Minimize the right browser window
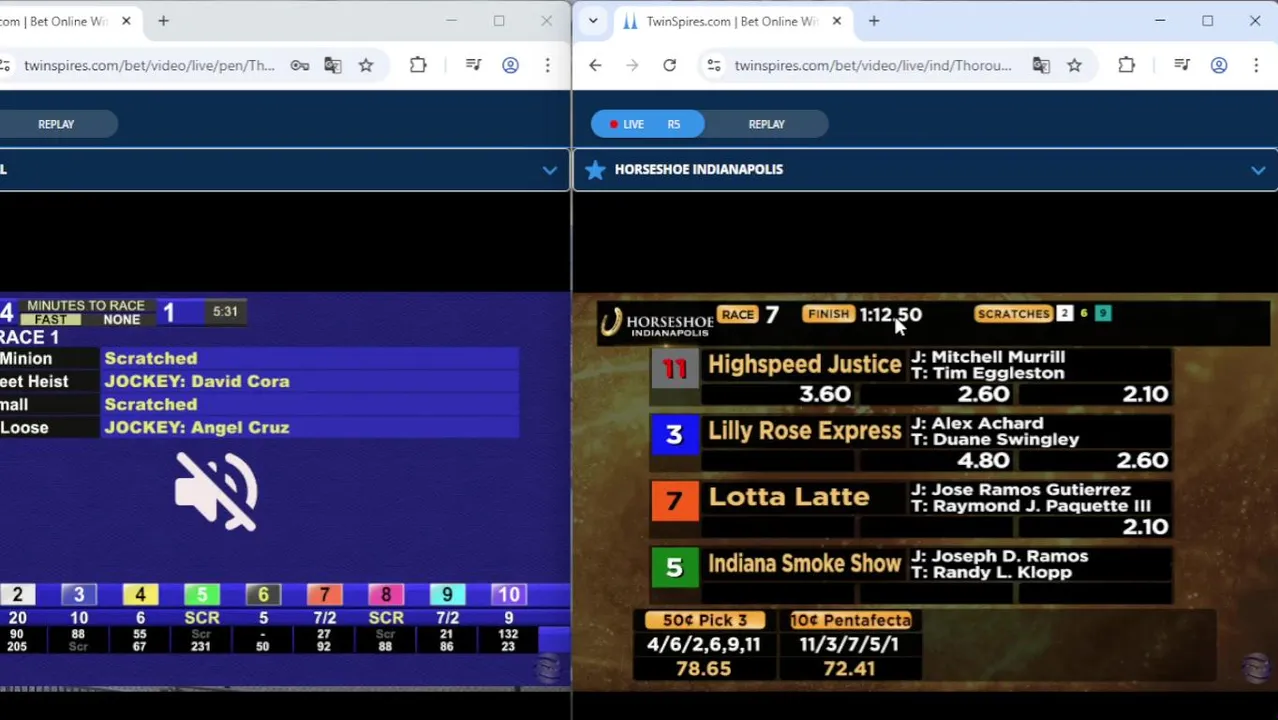Image resolution: width=1278 pixels, height=720 pixels. point(1160,21)
